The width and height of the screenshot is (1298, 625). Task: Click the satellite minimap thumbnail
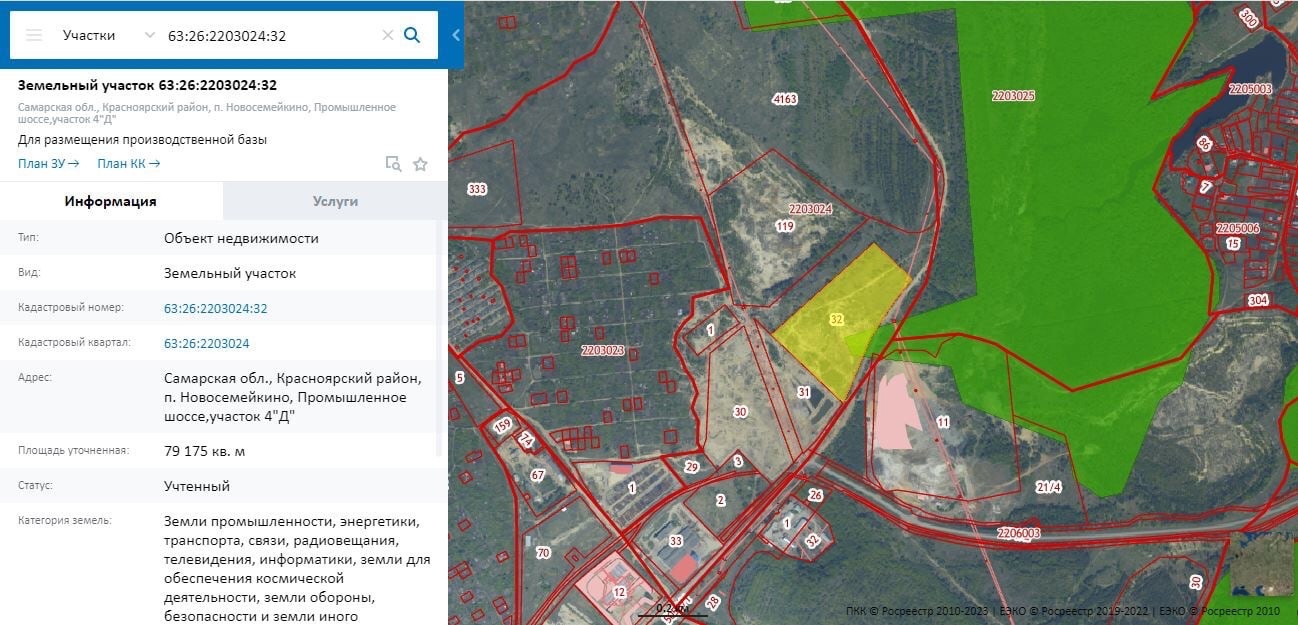tap(1262, 564)
